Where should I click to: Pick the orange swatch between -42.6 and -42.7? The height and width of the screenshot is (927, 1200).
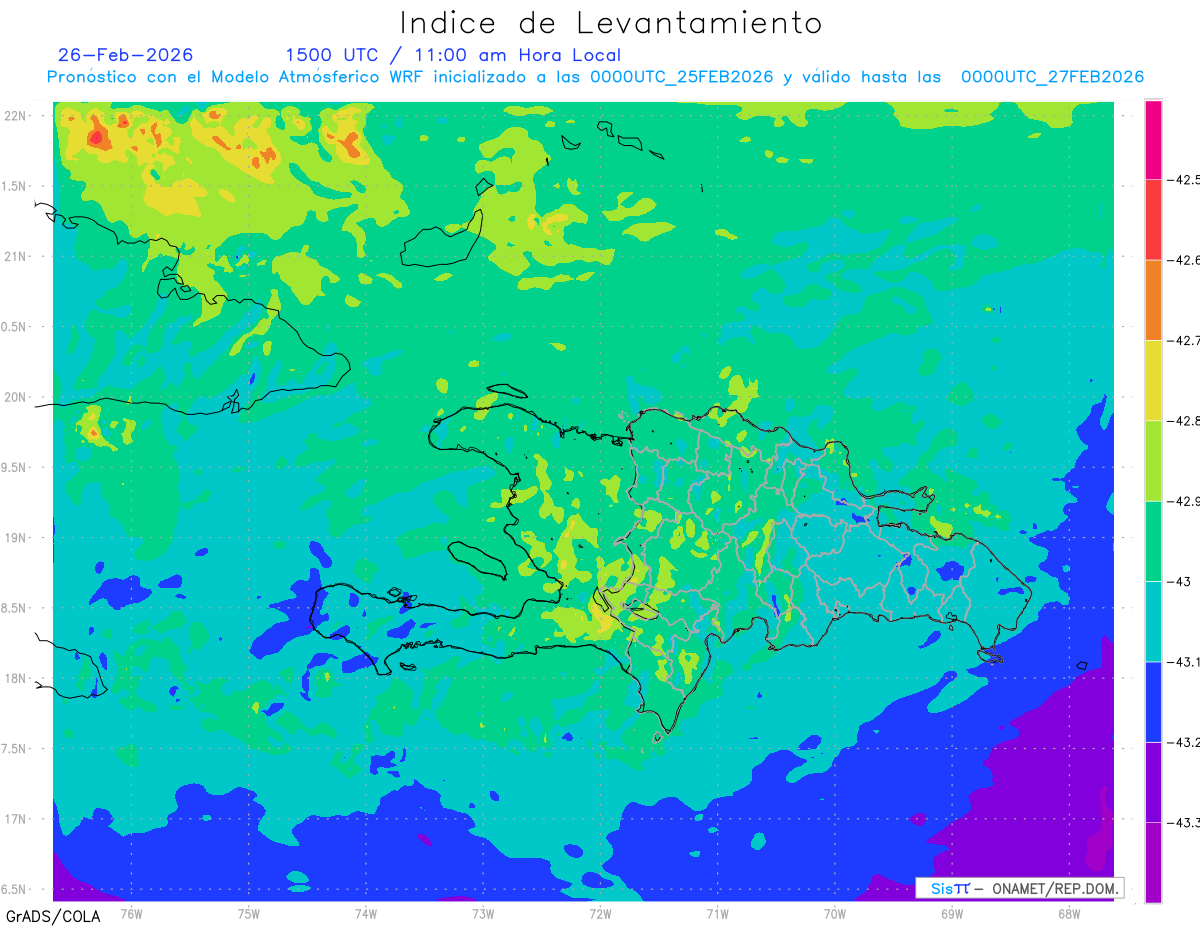[1153, 300]
